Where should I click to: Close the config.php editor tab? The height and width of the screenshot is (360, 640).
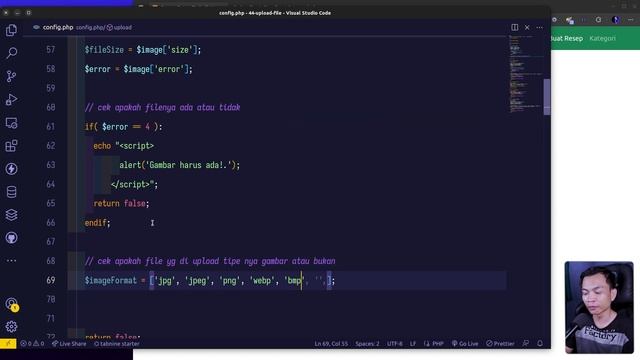tap(527, 27)
